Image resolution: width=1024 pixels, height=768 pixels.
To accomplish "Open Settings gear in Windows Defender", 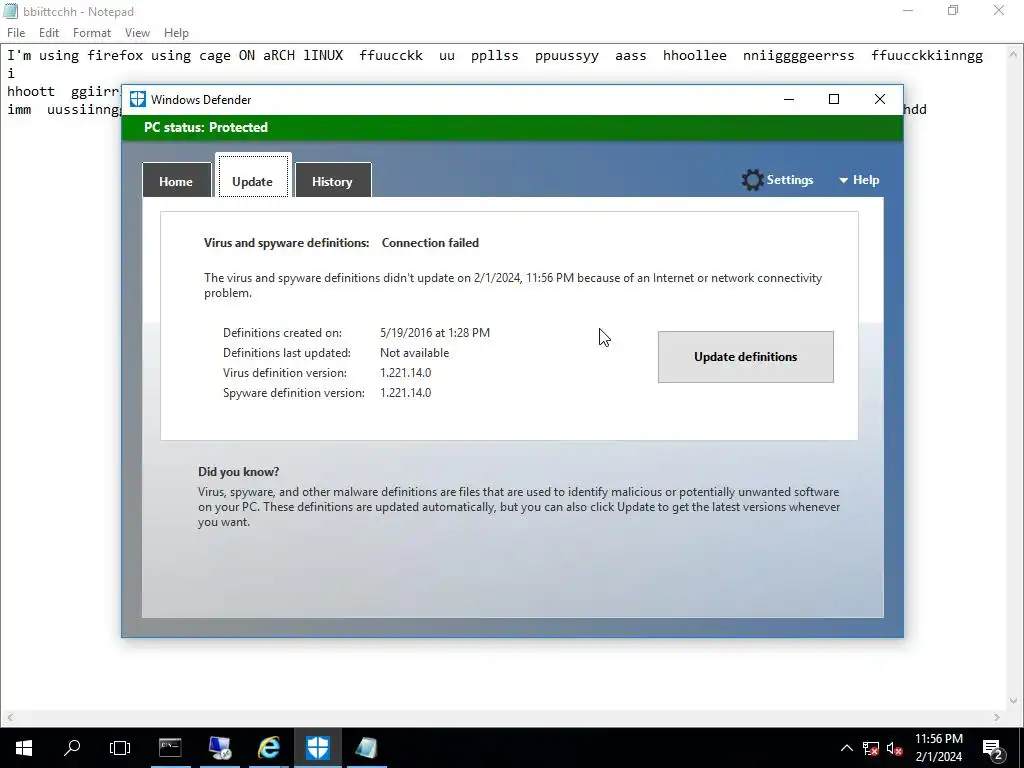I will tap(777, 180).
